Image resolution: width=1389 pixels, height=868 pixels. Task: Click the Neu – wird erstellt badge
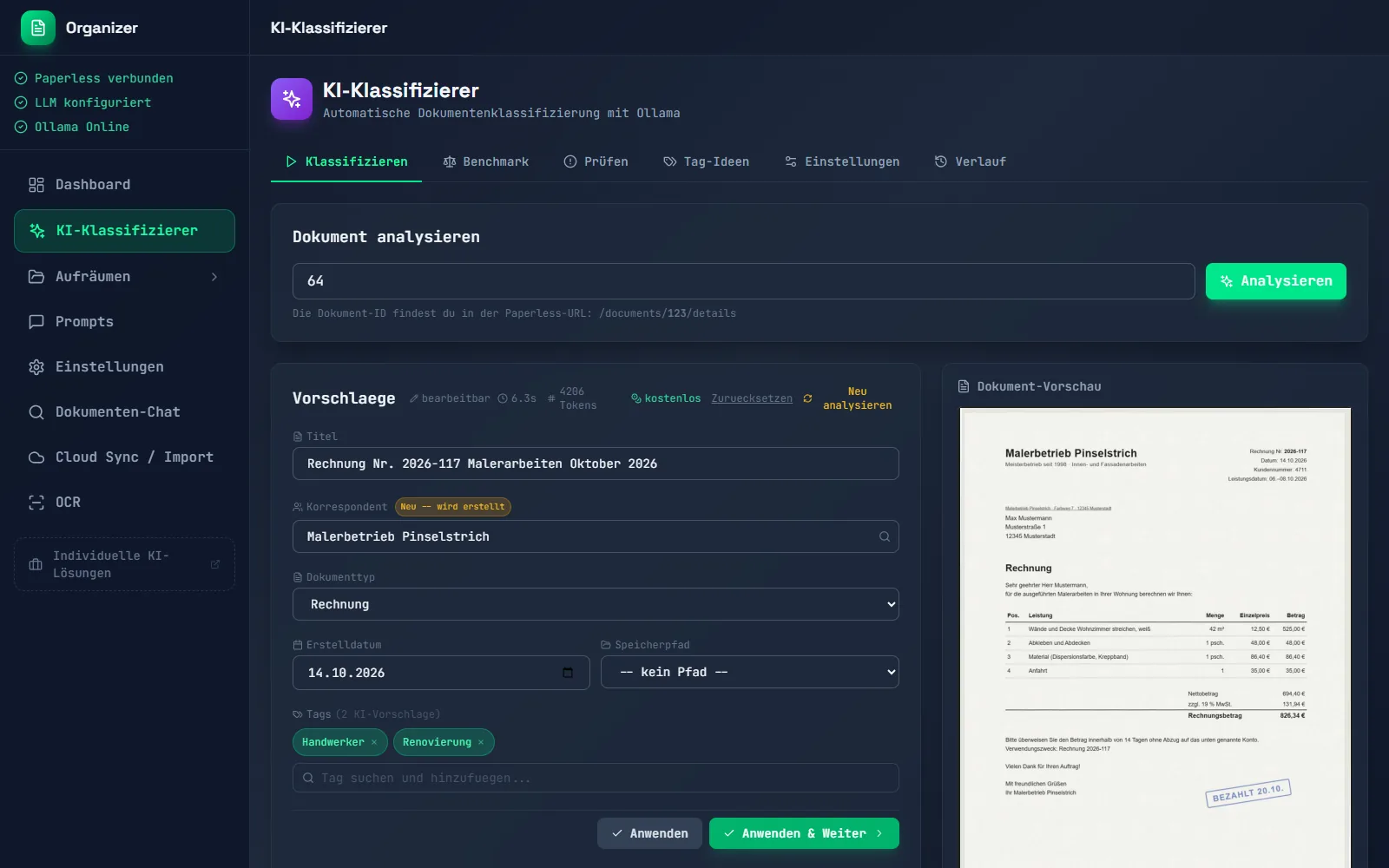point(453,507)
